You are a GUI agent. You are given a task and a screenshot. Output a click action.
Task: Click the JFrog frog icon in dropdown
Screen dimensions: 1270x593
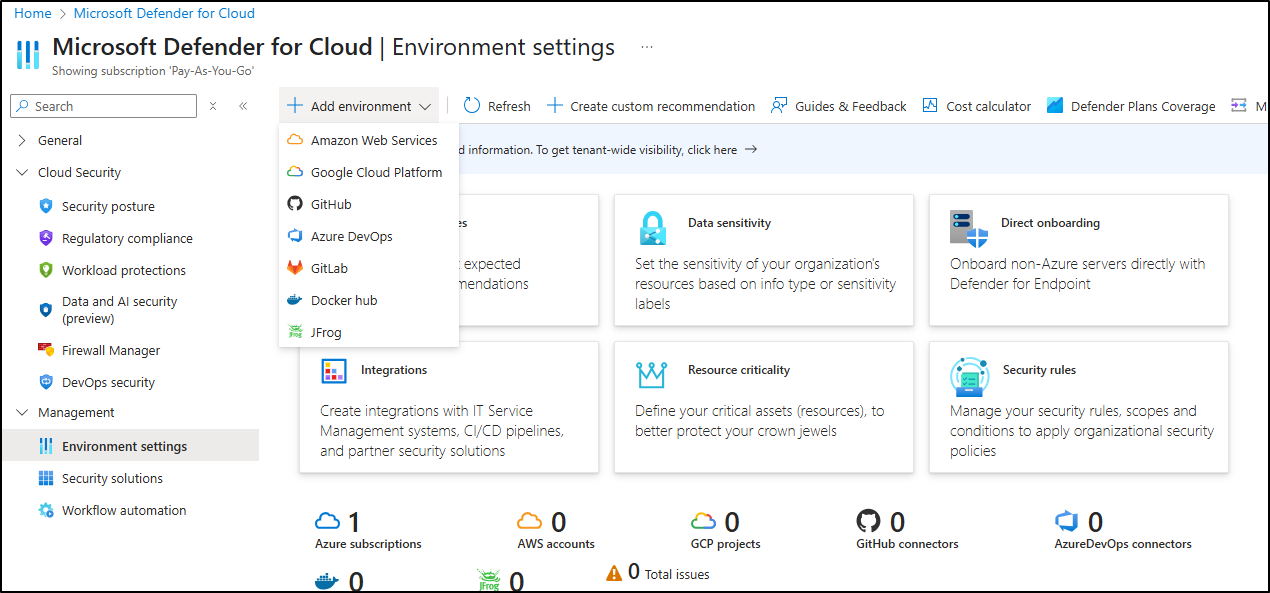pos(295,332)
